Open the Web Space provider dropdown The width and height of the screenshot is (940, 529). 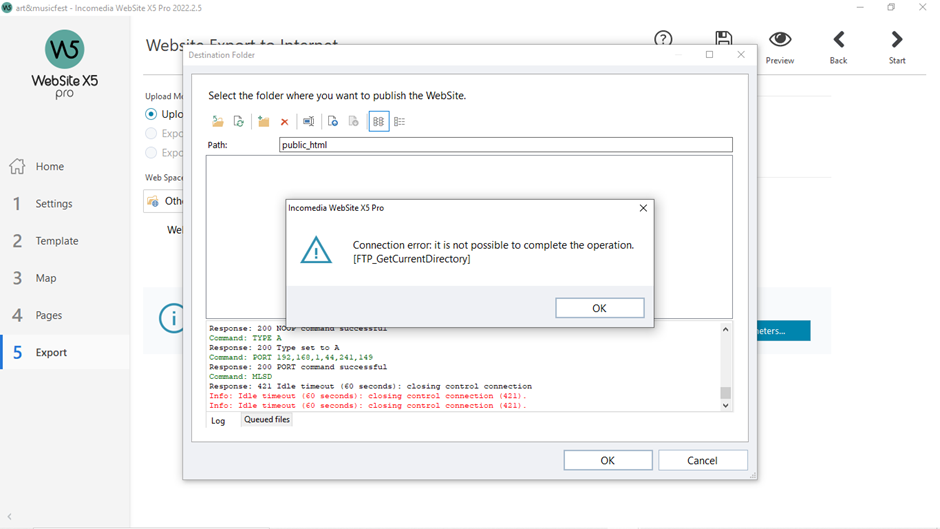point(164,201)
